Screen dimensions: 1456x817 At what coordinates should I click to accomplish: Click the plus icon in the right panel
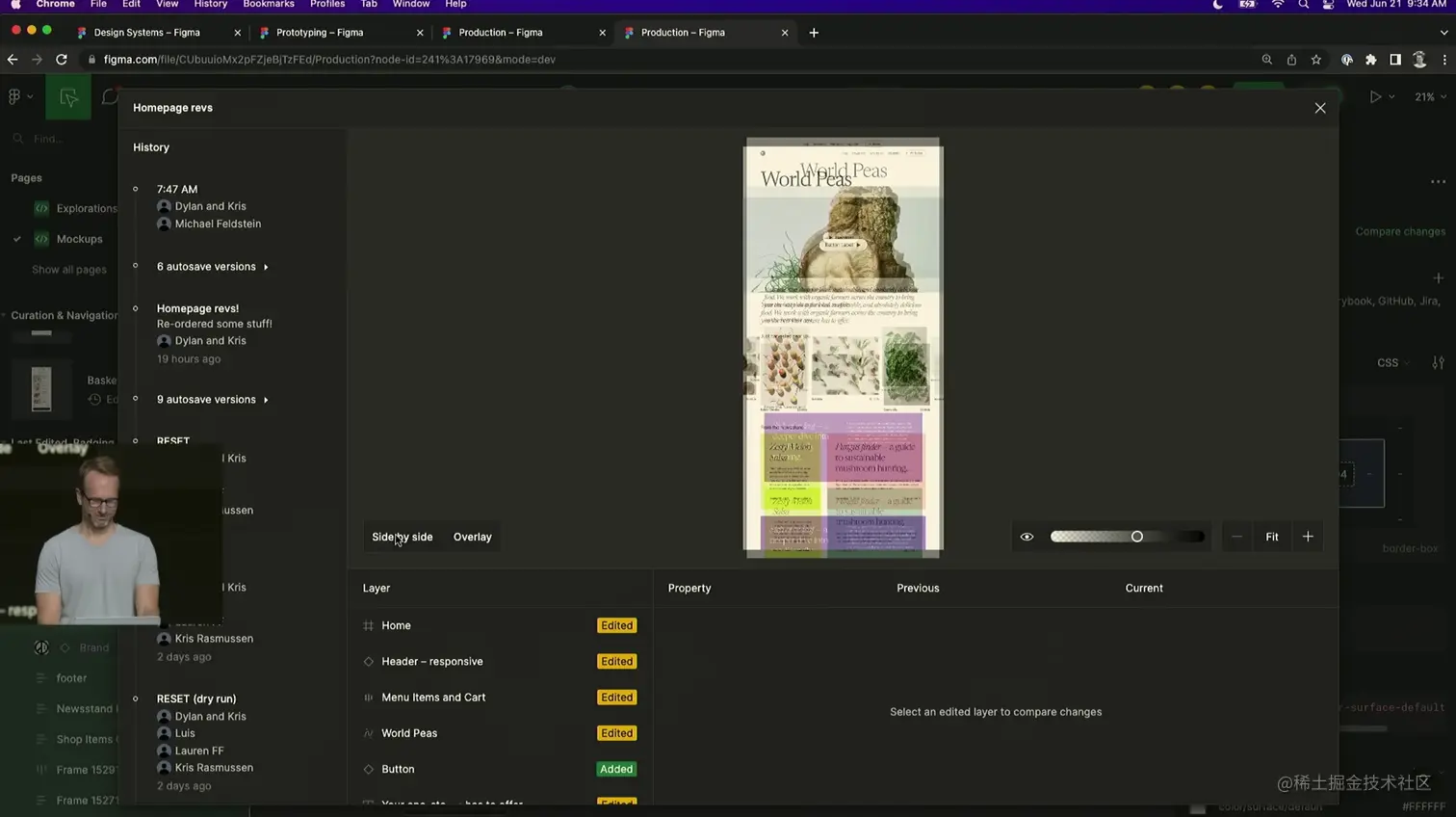tap(1438, 278)
